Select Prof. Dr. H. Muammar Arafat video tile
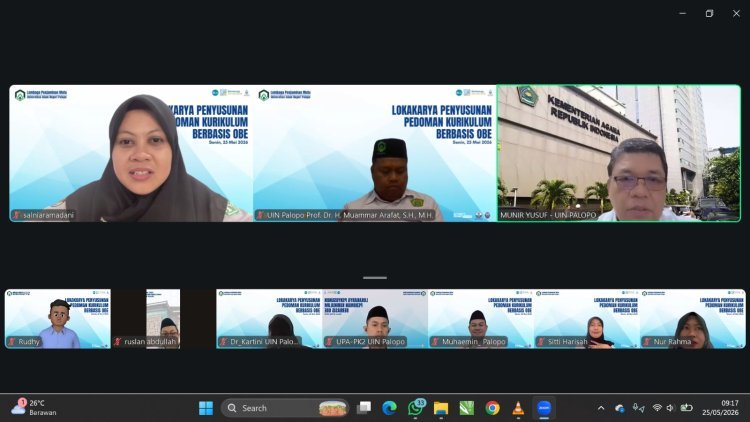The image size is (750, 422). pos(375,153)
